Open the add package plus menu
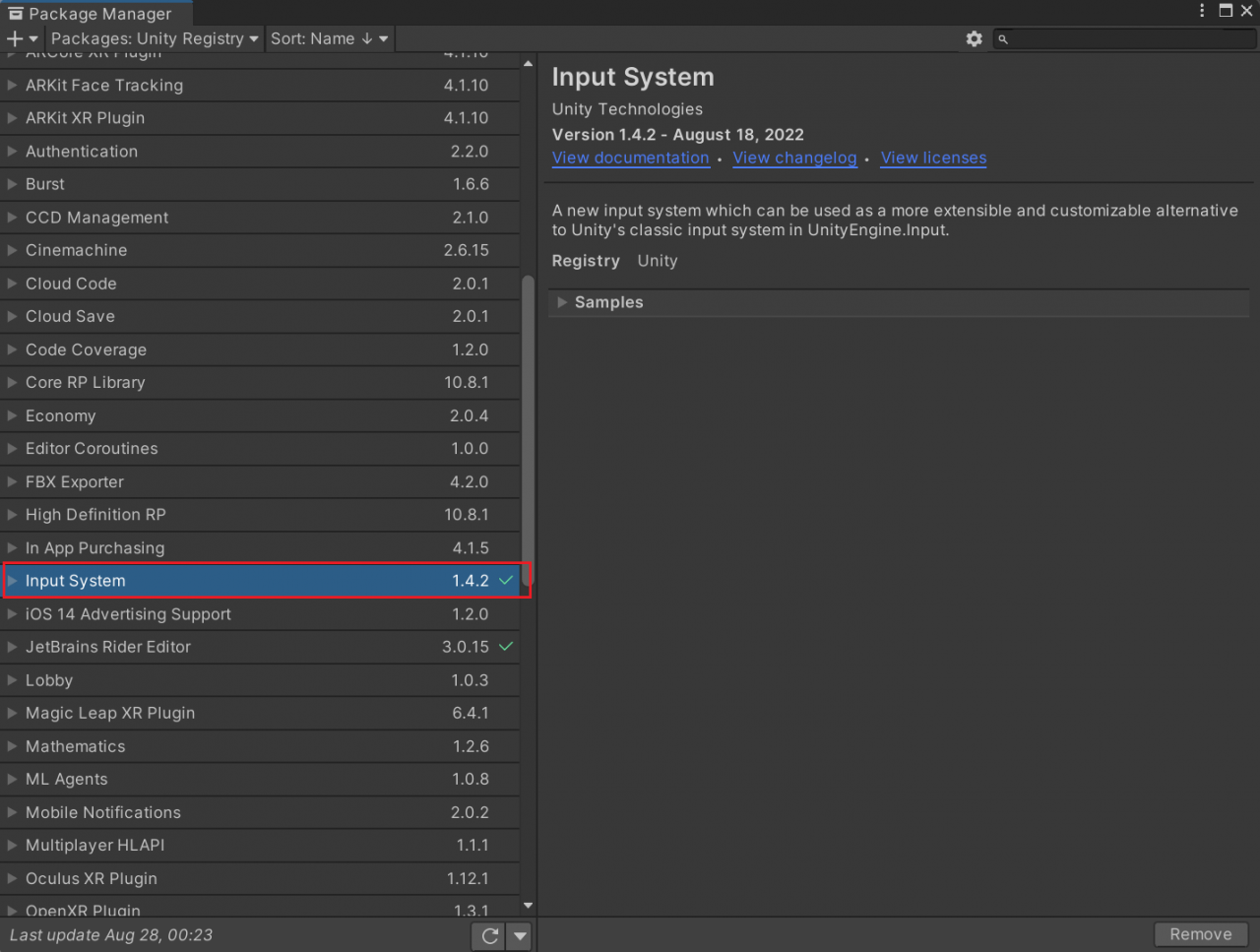Screen dimensions: 1260x952 tap(22, 38)
